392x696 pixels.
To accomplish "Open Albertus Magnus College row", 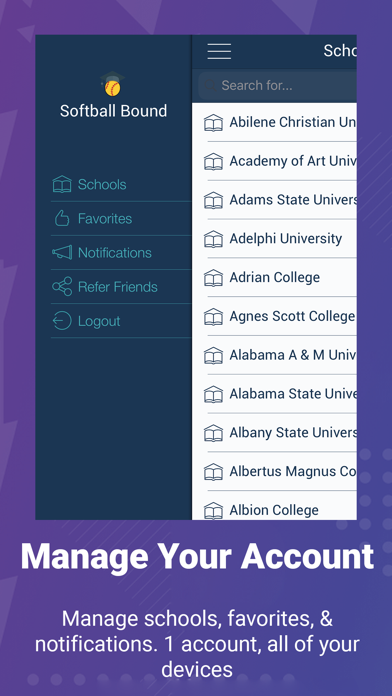I will (x=274, y=471).
